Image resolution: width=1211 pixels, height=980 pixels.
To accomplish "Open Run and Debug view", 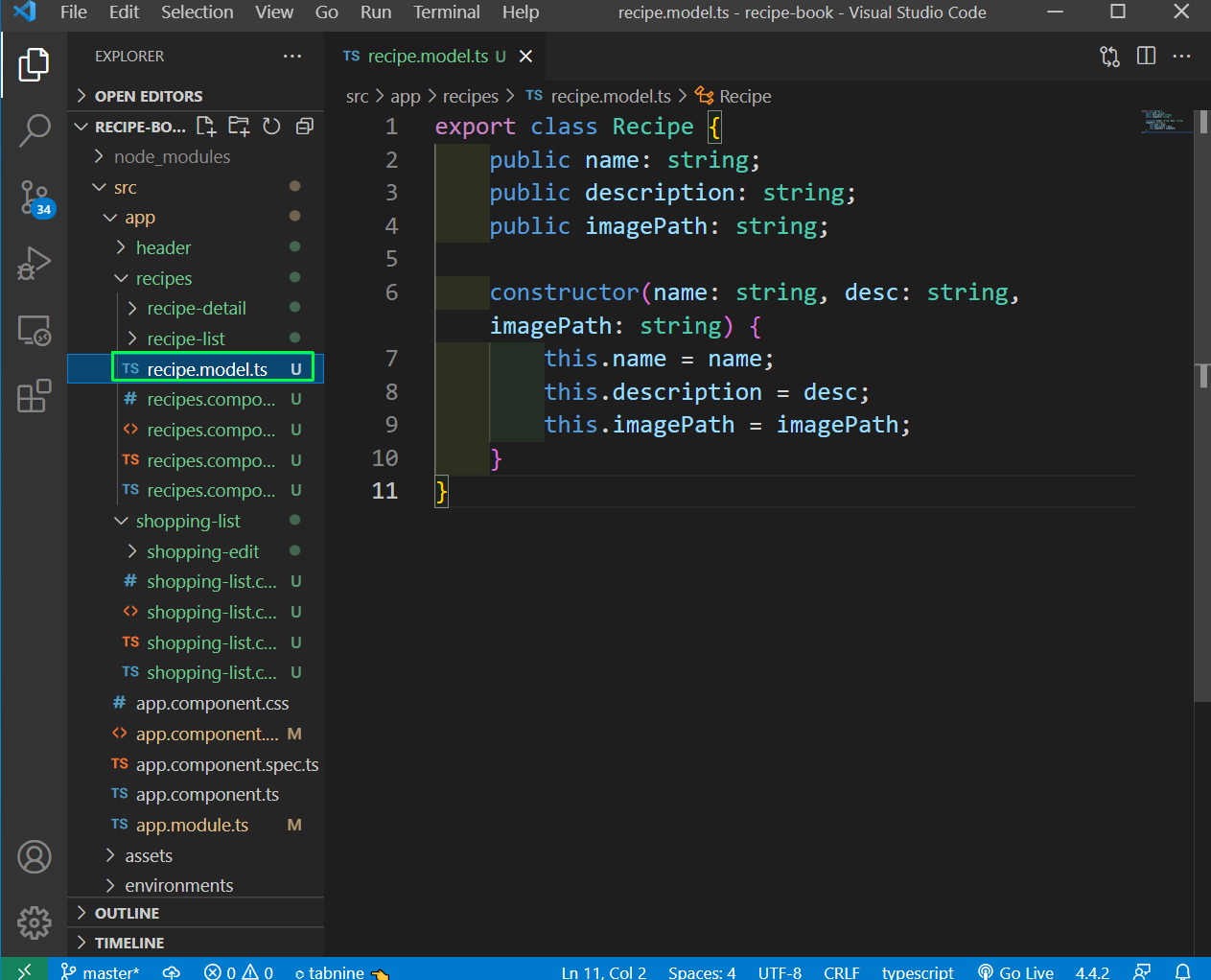I will pyautogui.click(x=34, y=264).
